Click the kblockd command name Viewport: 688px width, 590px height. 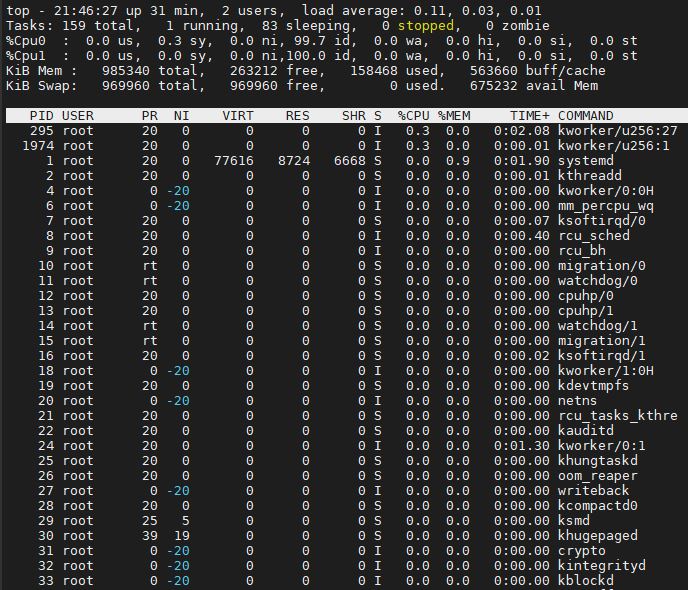click(x=586, y=580)
